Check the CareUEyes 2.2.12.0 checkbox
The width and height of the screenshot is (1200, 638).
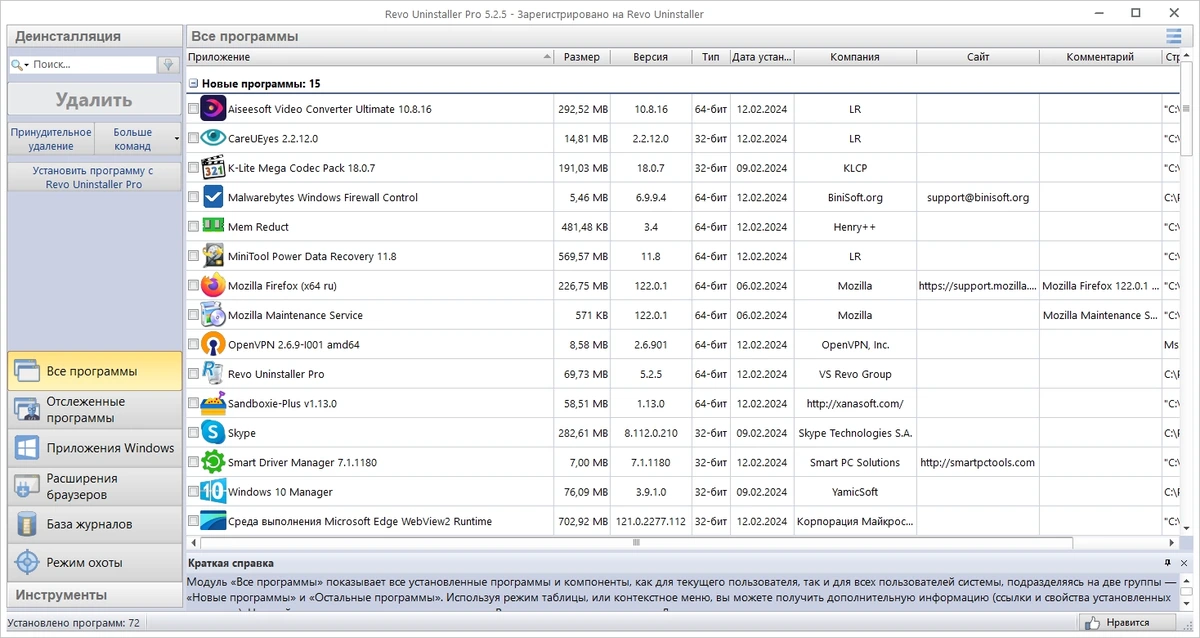click(193, 138)
